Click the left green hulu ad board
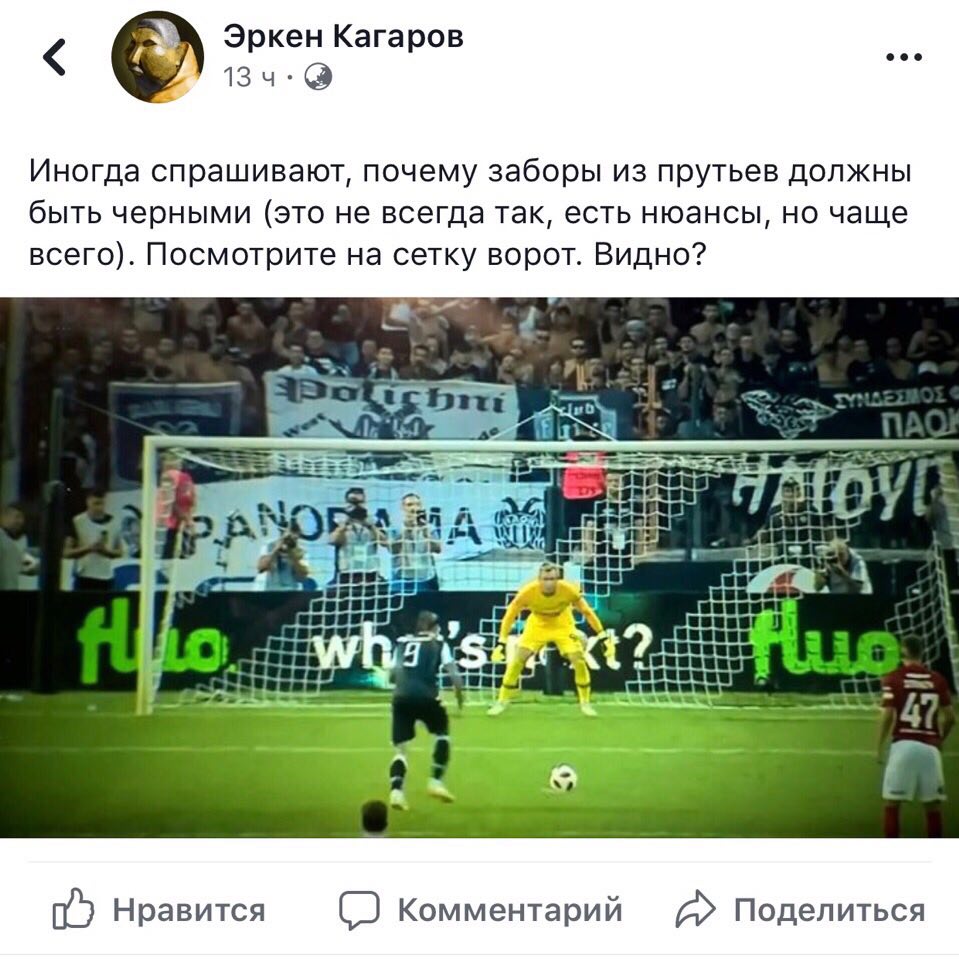This screenshot has width=959, height=959. (x=150, y=642)
